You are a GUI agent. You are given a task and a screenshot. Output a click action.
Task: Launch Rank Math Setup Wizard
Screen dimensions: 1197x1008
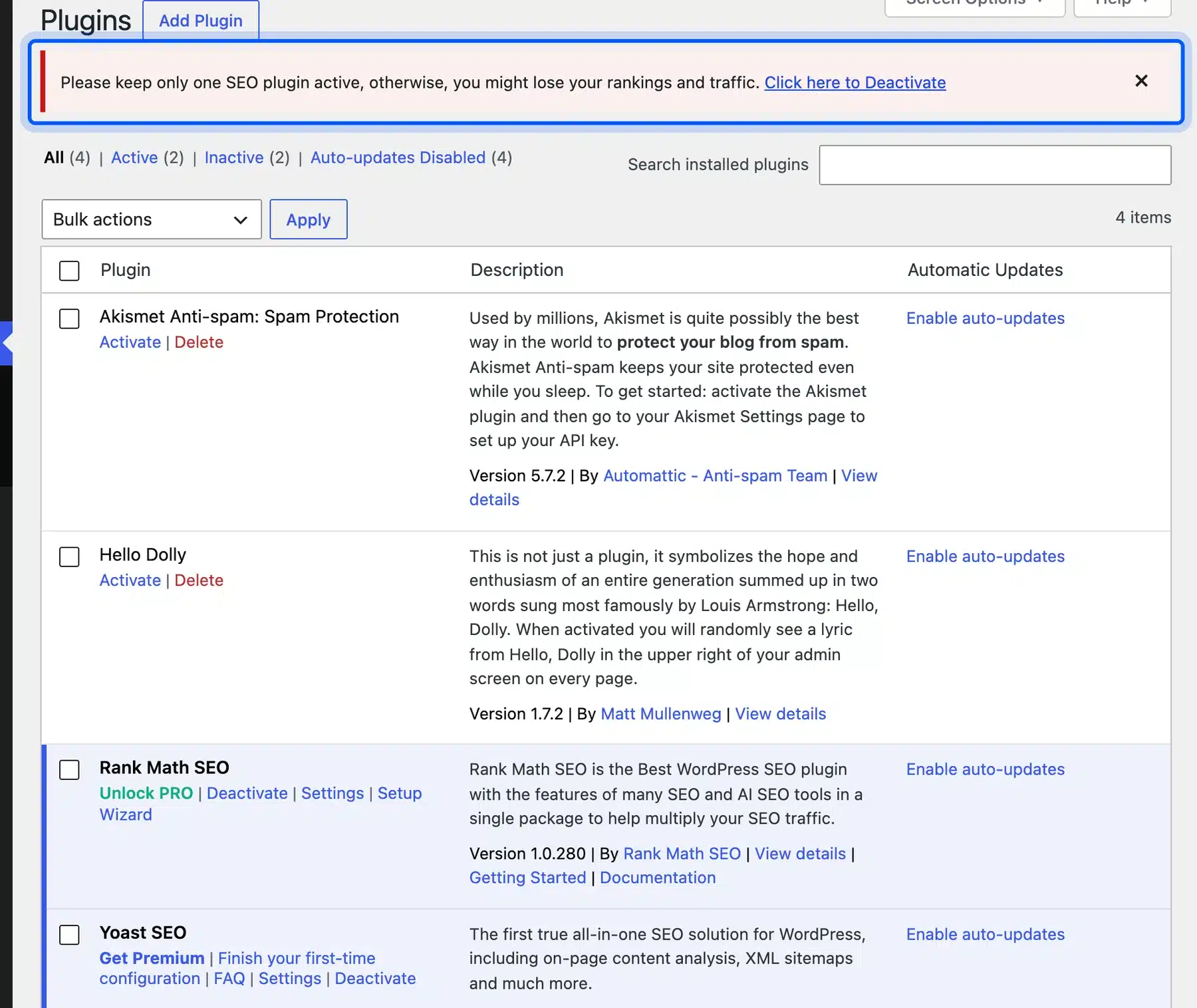click(x=400, y=793)
